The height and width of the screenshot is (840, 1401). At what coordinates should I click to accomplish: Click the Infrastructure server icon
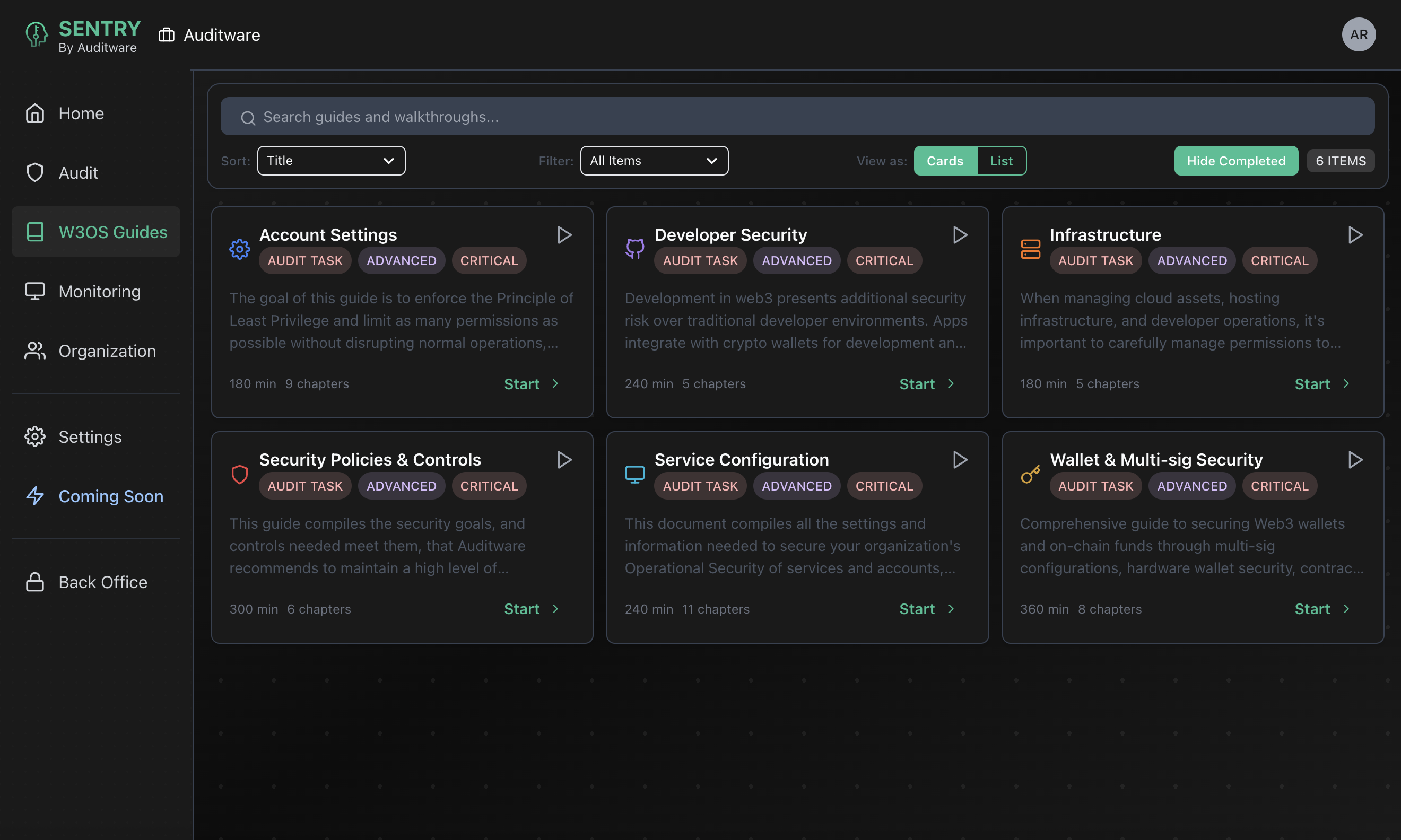(1030, 249)
